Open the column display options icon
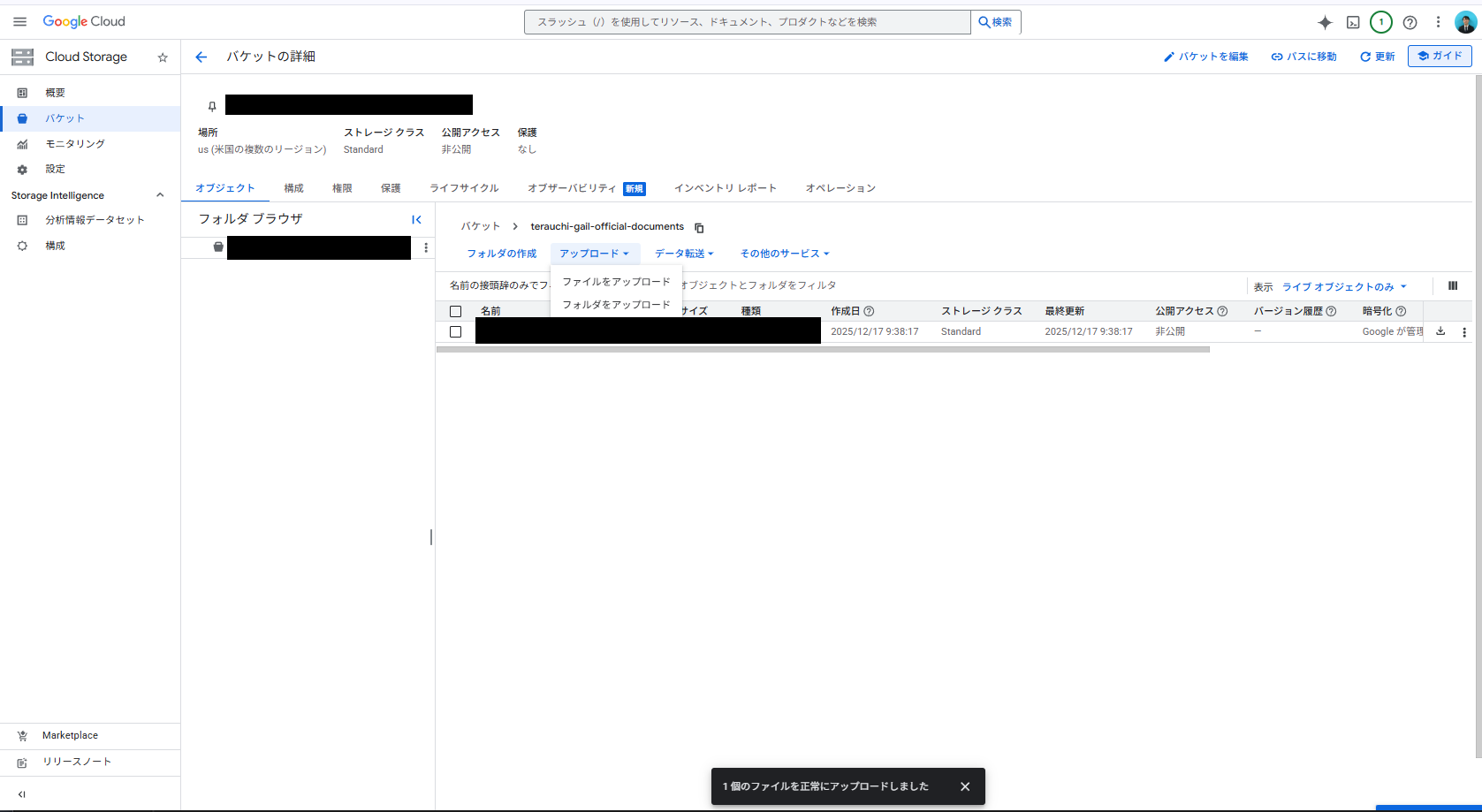 1453,285
